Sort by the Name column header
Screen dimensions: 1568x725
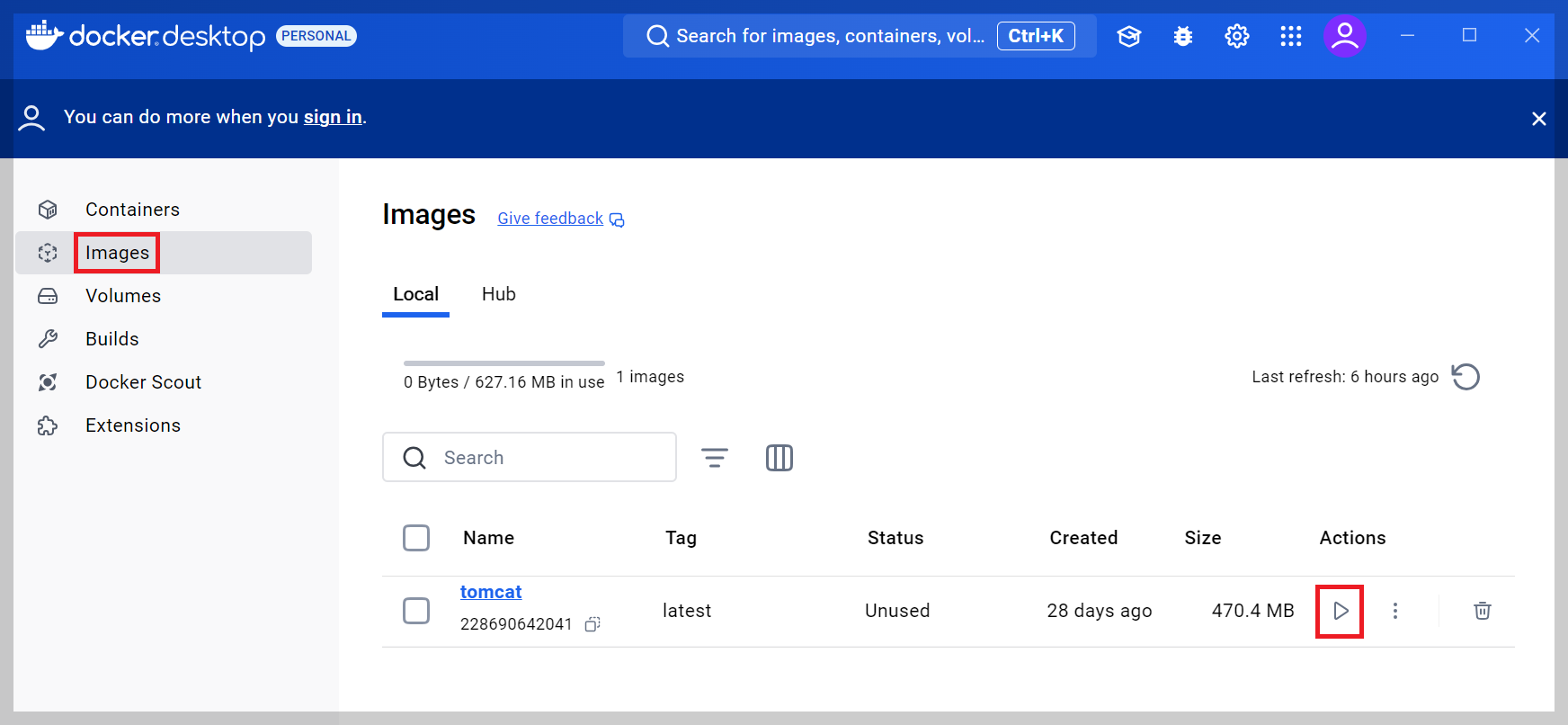click(x=489, y=538)
